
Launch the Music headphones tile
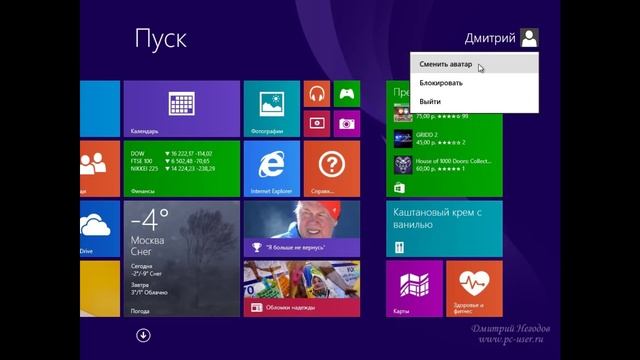[x=317, y=94]
